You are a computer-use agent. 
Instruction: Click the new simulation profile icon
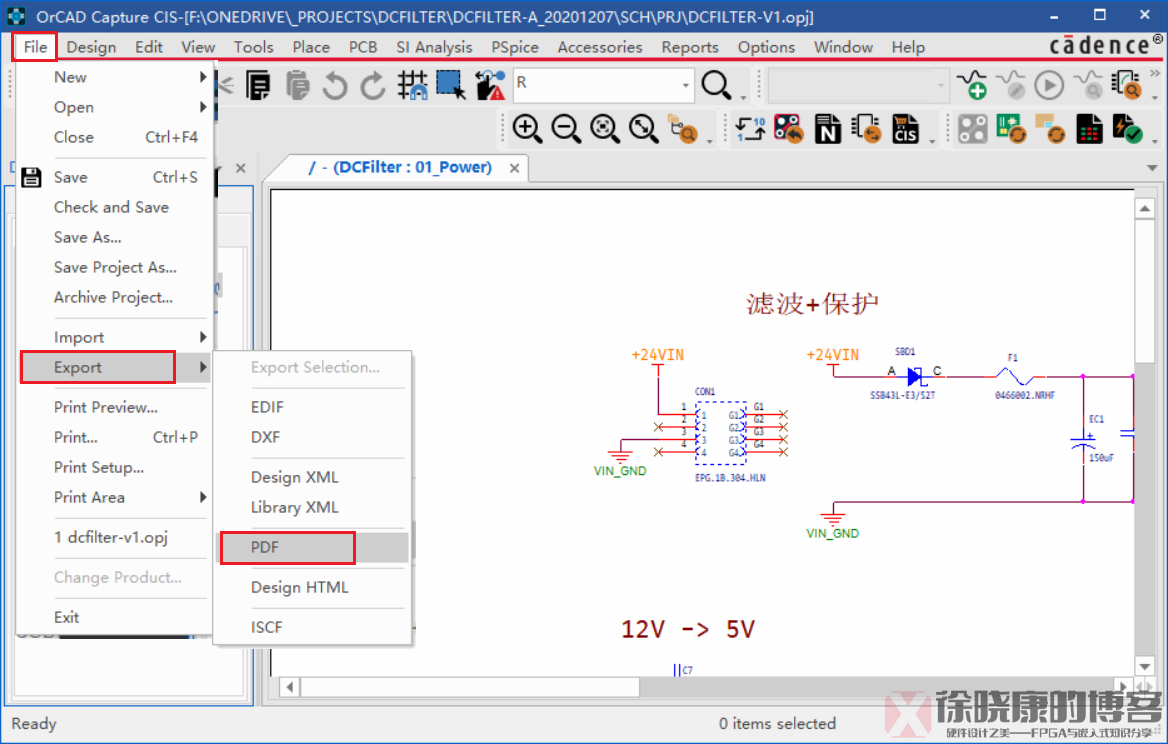pos(972,86)
